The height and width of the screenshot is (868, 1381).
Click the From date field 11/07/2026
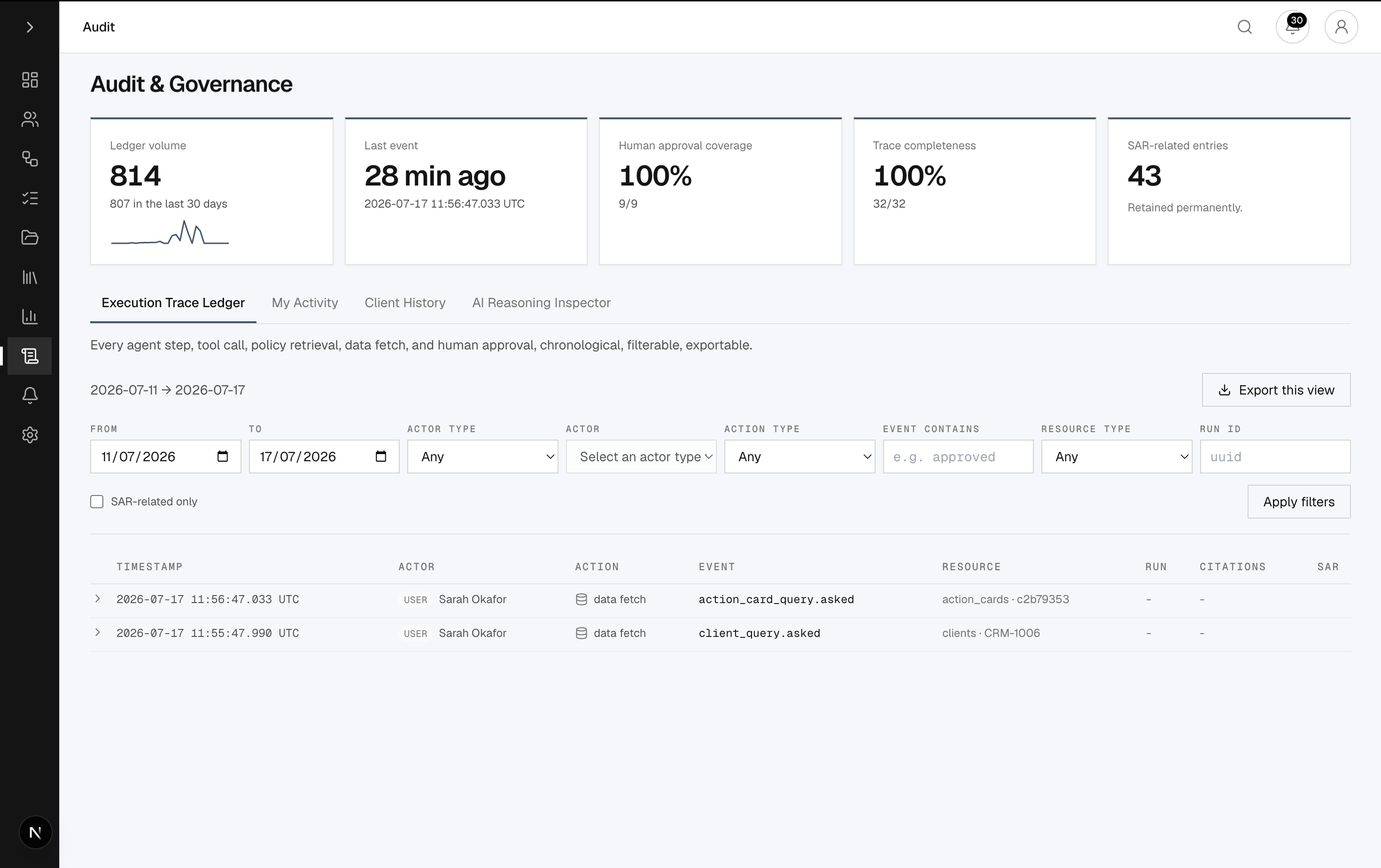coord(165,457)
